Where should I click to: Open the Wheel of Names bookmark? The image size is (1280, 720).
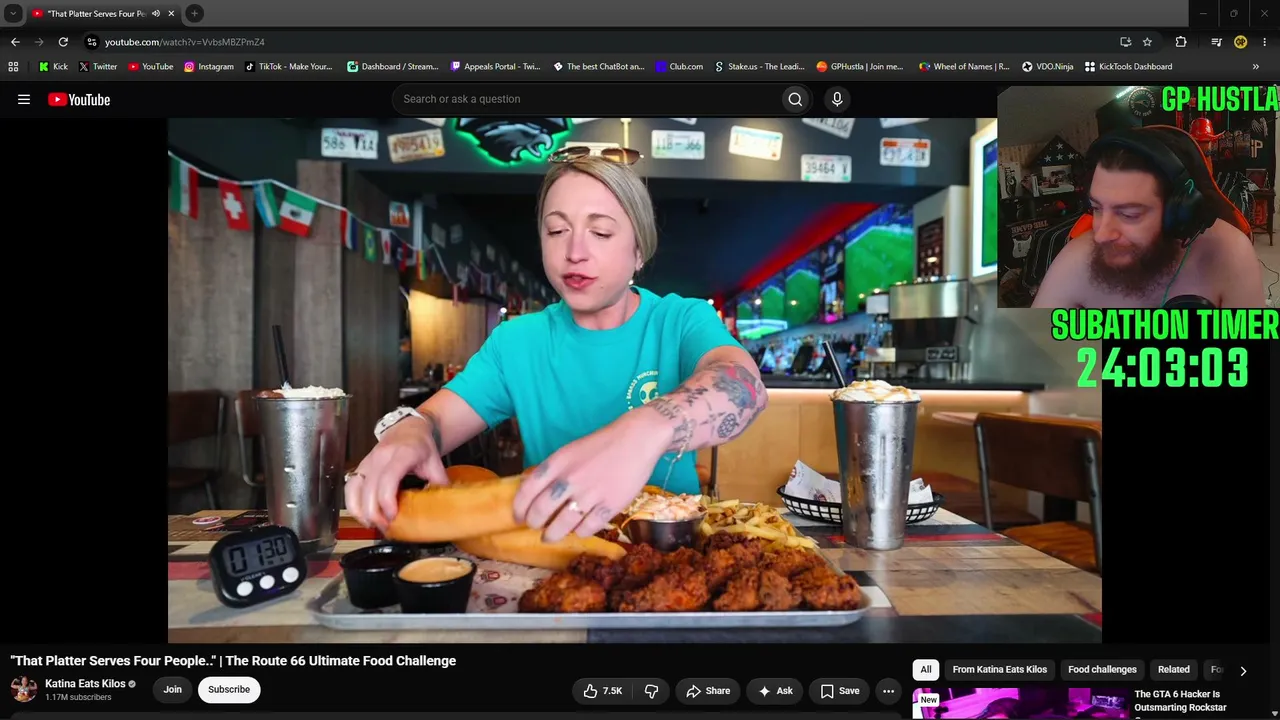[964, 67]
